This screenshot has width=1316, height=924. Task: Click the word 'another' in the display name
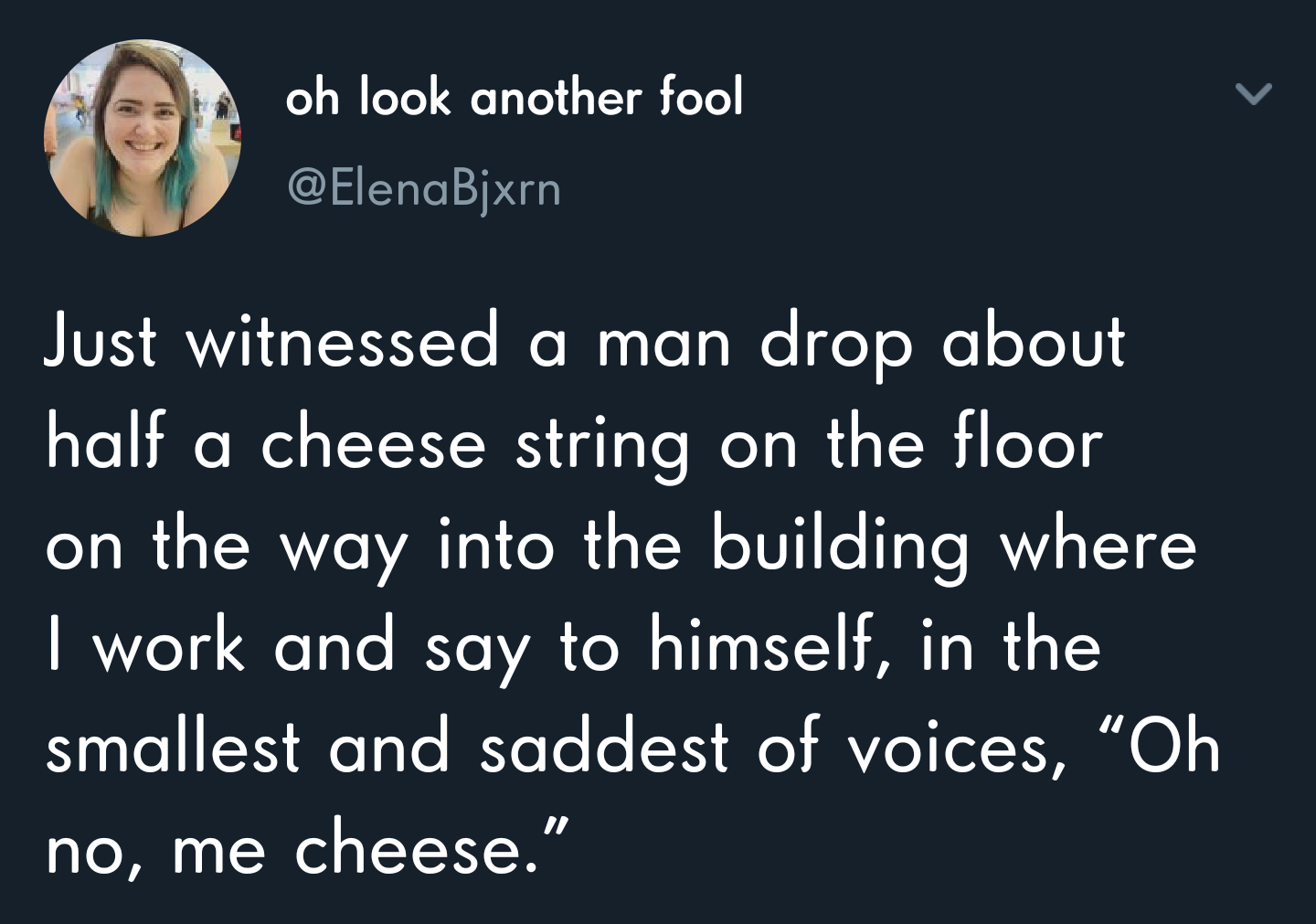tap(556, 99)
